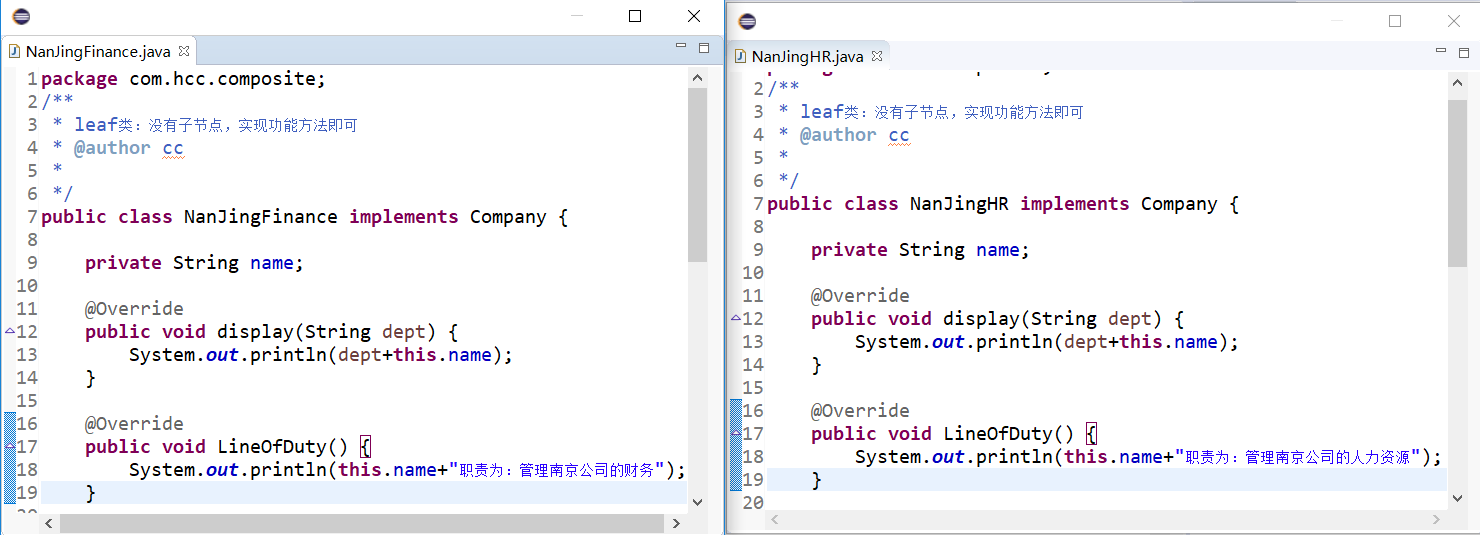Viewport: 1480px width, 535px height.
Task: Click right scroll arrow in NanJingHR horizontal scrollbar
Action: click(x=1437, y=519)
